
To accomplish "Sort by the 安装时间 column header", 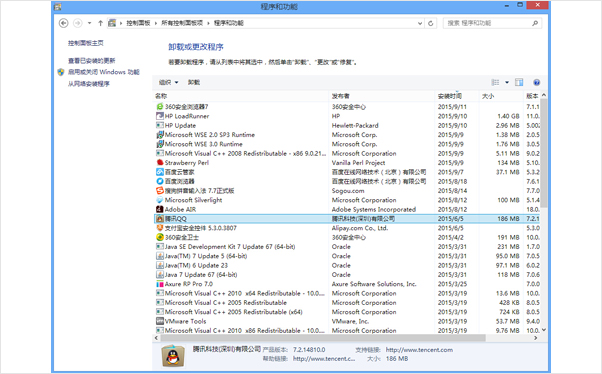I will click(458, 96).
